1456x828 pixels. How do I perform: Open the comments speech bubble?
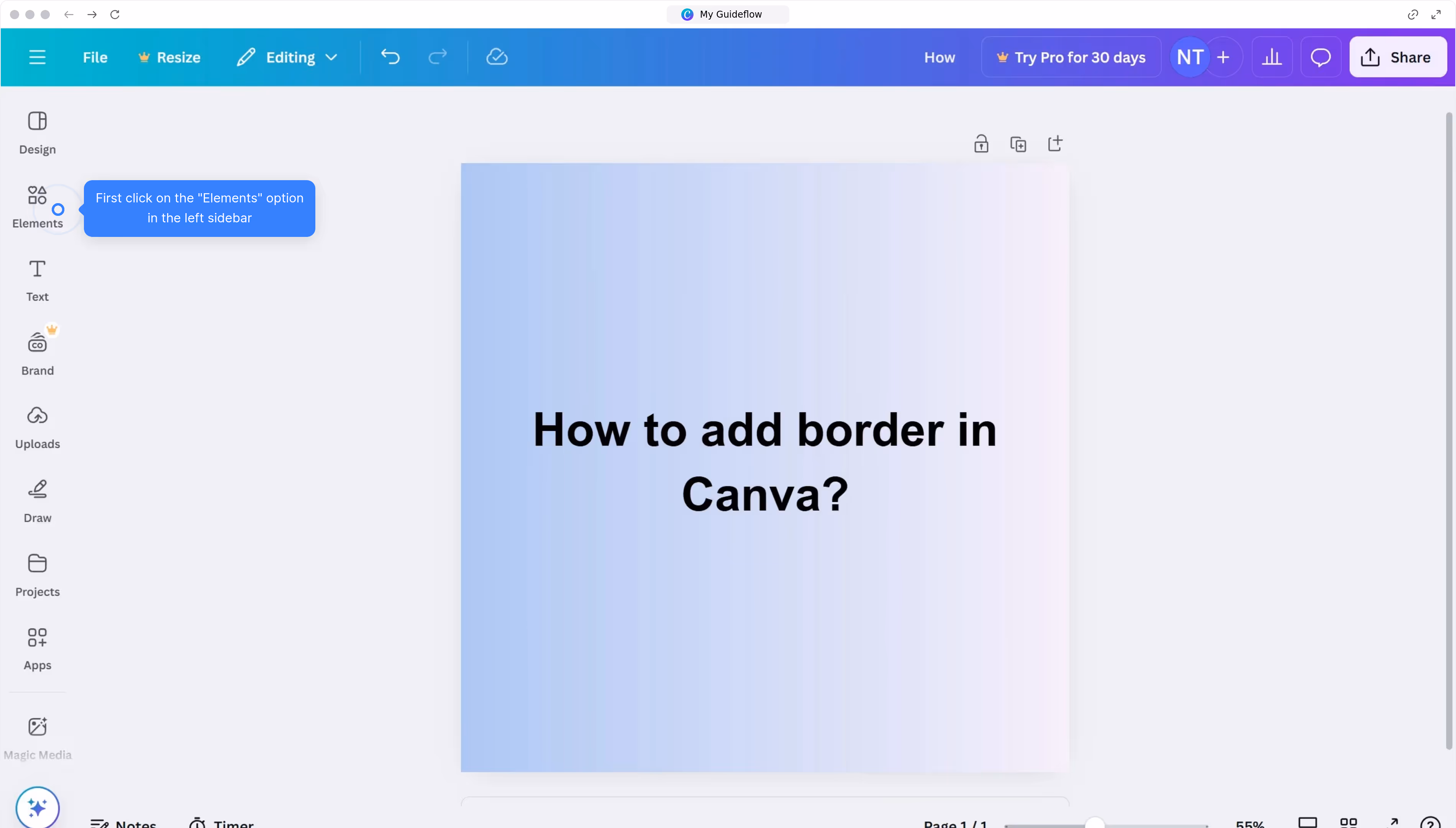(1320, 57)
